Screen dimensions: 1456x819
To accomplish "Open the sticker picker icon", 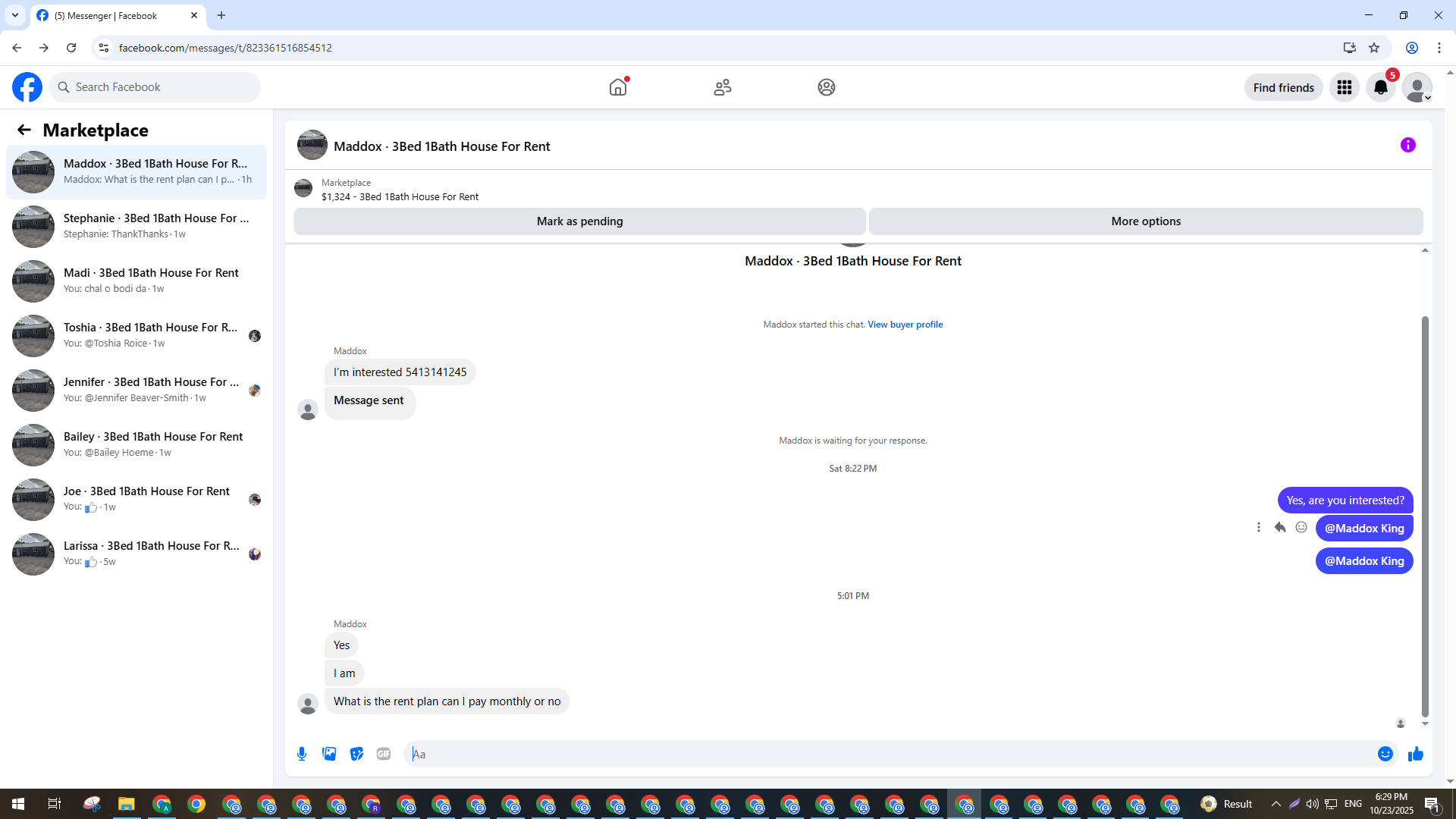I will click(x=356, y=754).
